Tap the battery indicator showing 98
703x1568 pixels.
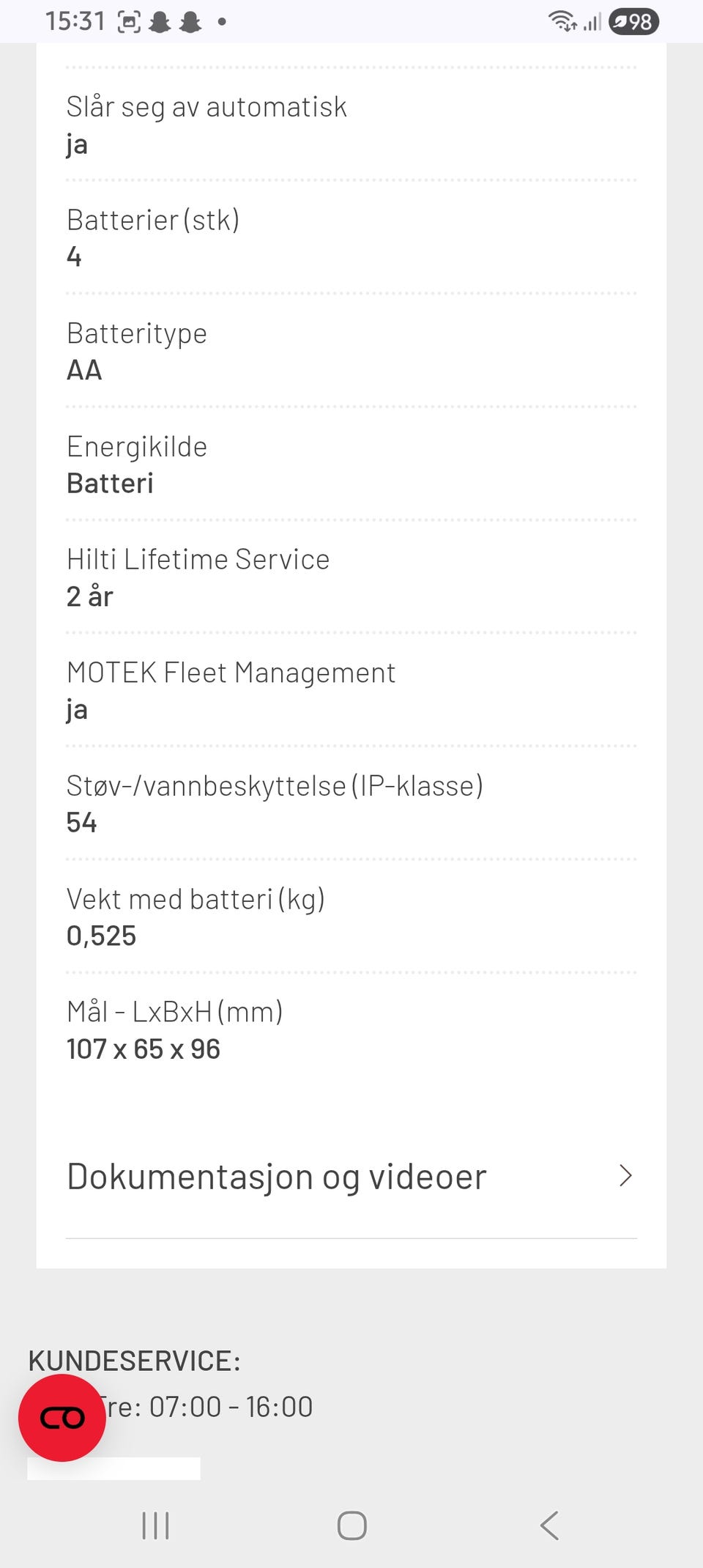coord(634,22)
